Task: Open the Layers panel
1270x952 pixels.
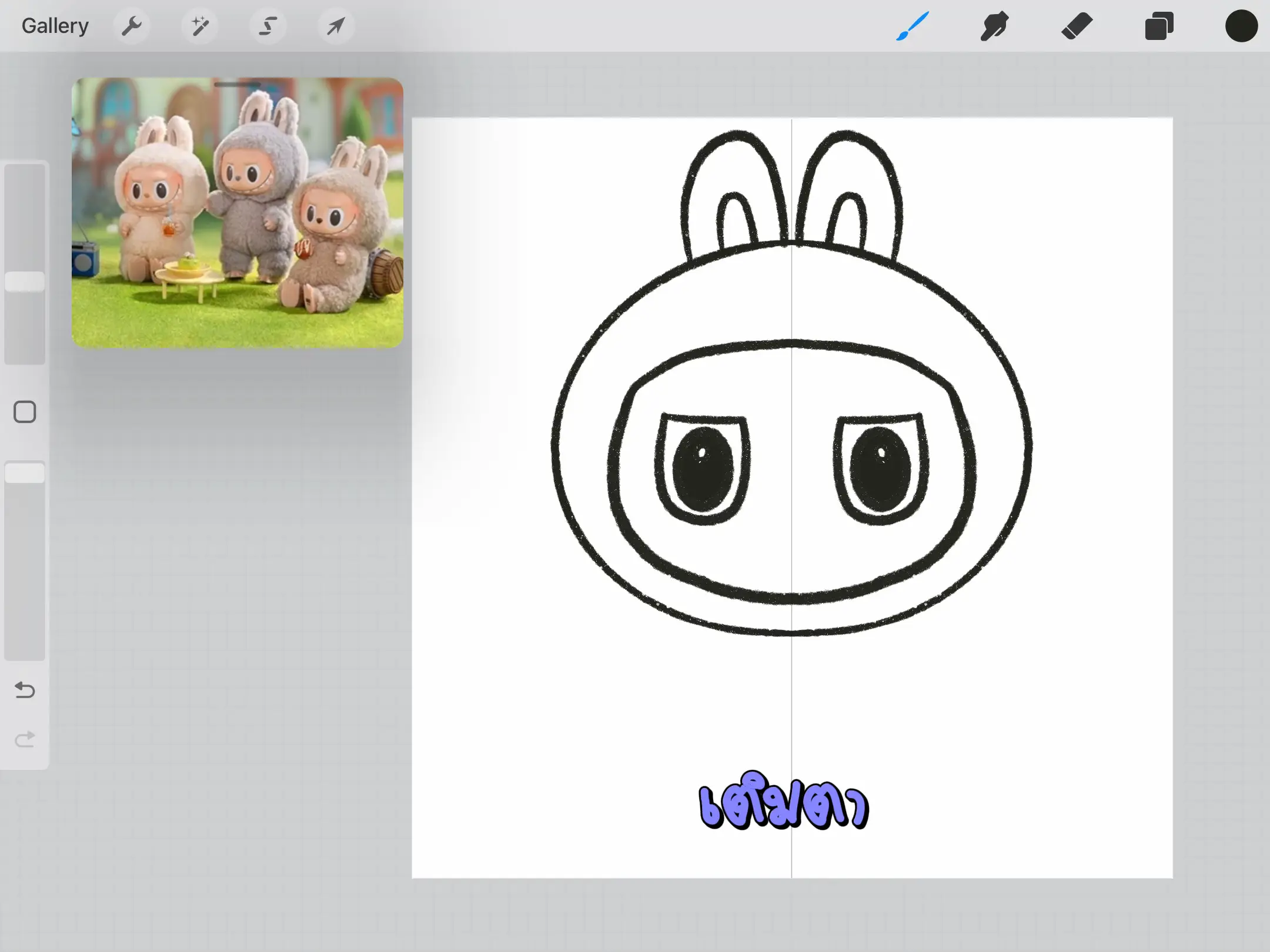Action: (1159, 26)
